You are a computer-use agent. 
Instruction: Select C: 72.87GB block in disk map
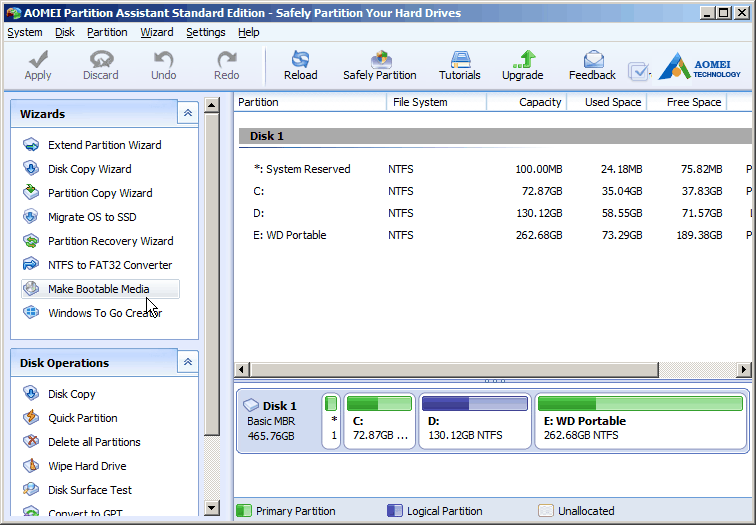pyautogui.click(x=379, y=421)
